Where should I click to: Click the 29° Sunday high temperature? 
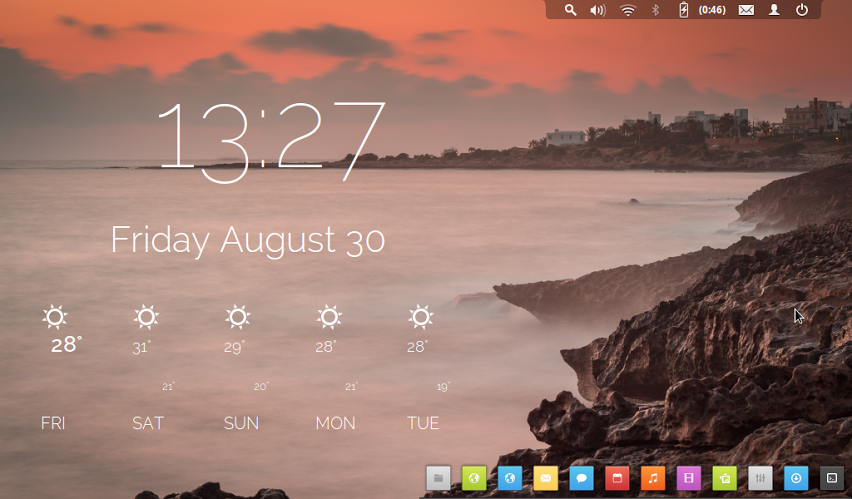tap(234, 347)
